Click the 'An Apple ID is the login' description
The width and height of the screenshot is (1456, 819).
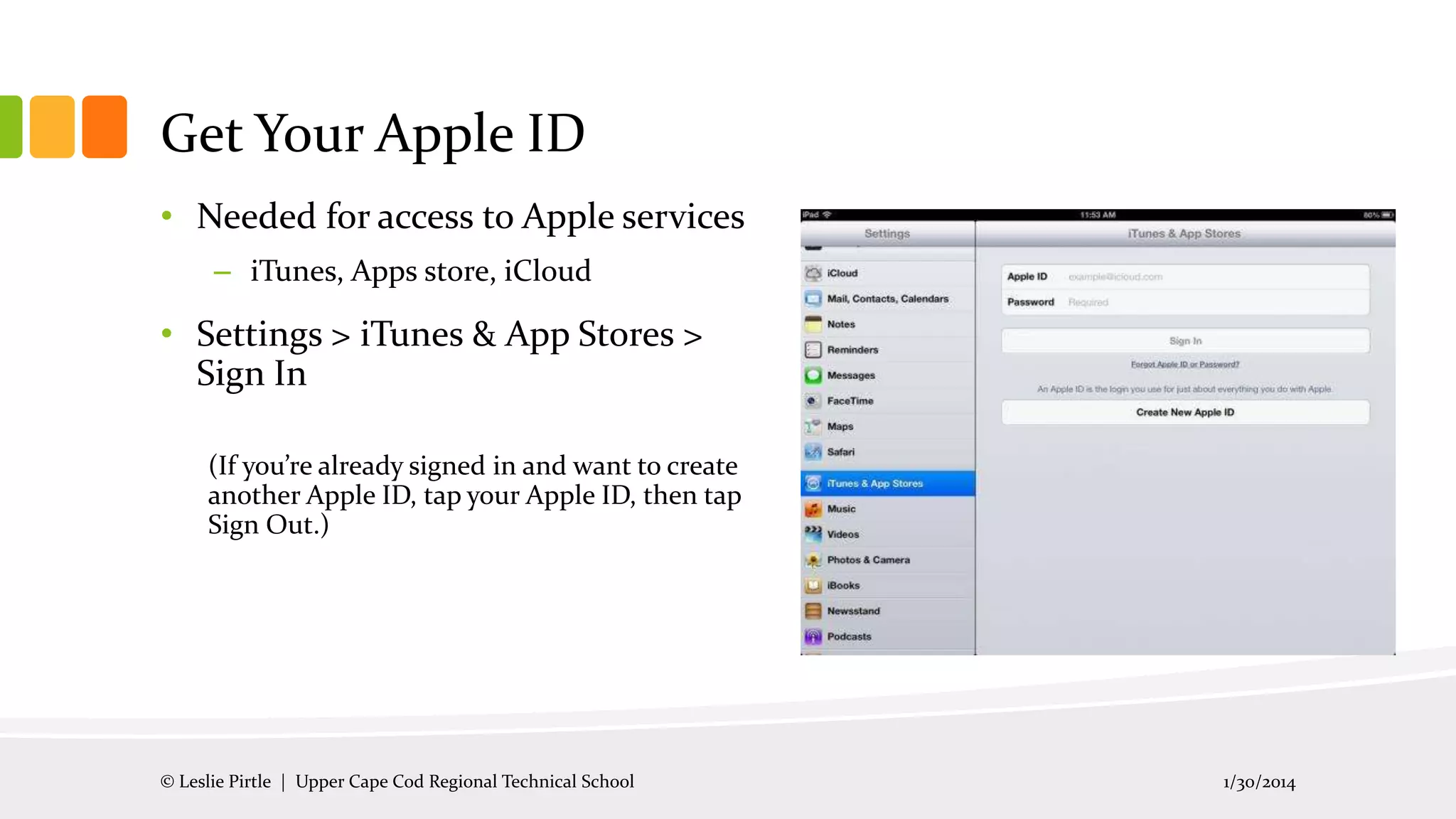(x=1185, y=389)
